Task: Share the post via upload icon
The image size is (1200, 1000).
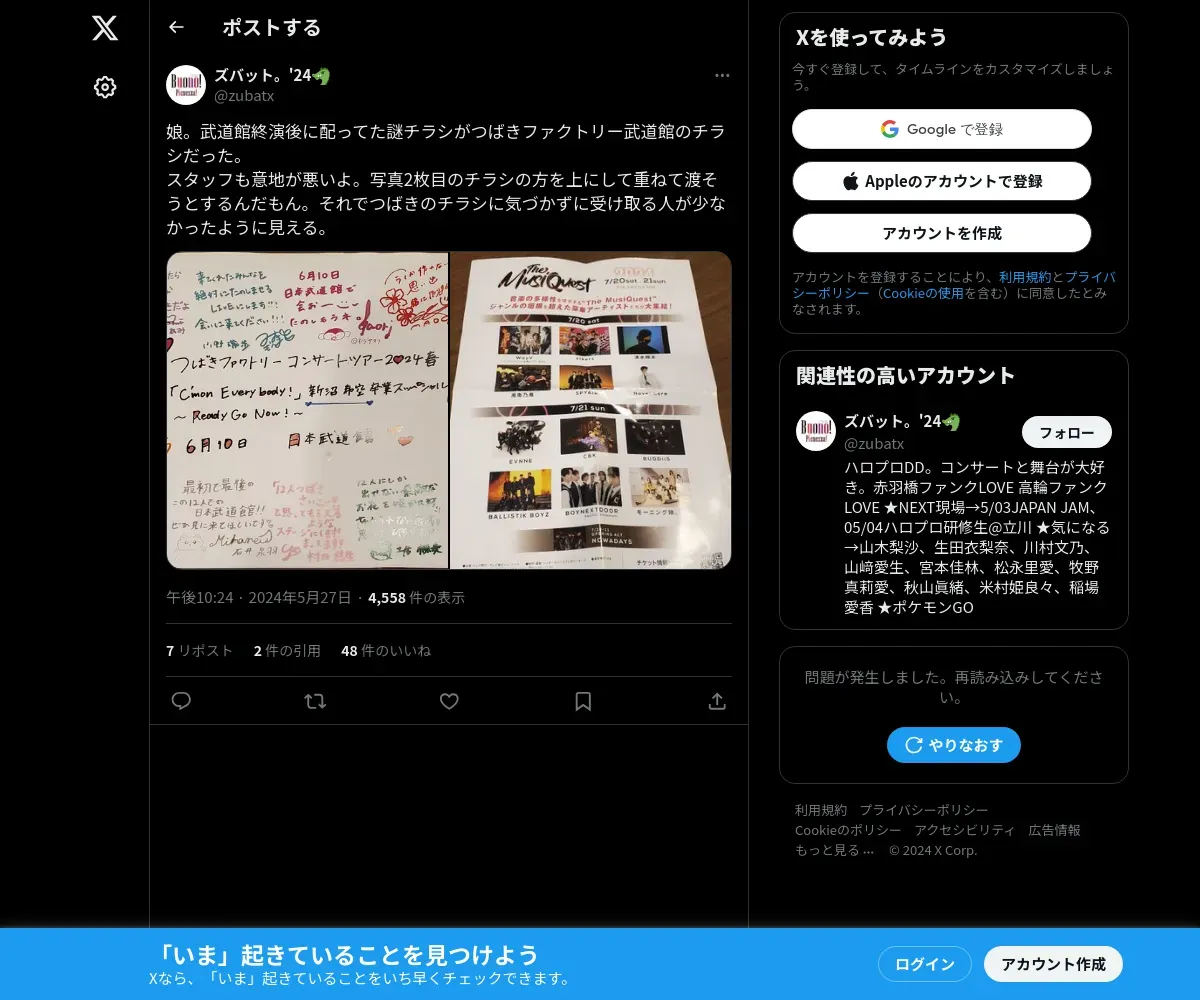Action: point(717,701)
